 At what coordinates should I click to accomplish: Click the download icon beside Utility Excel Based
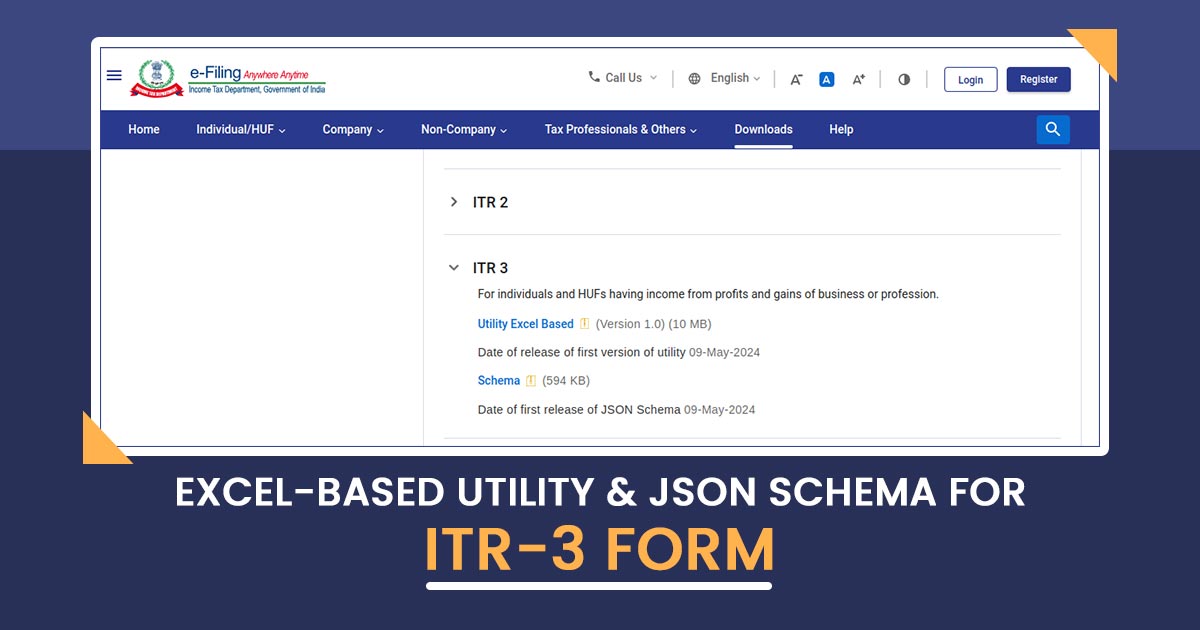(585, 323)
